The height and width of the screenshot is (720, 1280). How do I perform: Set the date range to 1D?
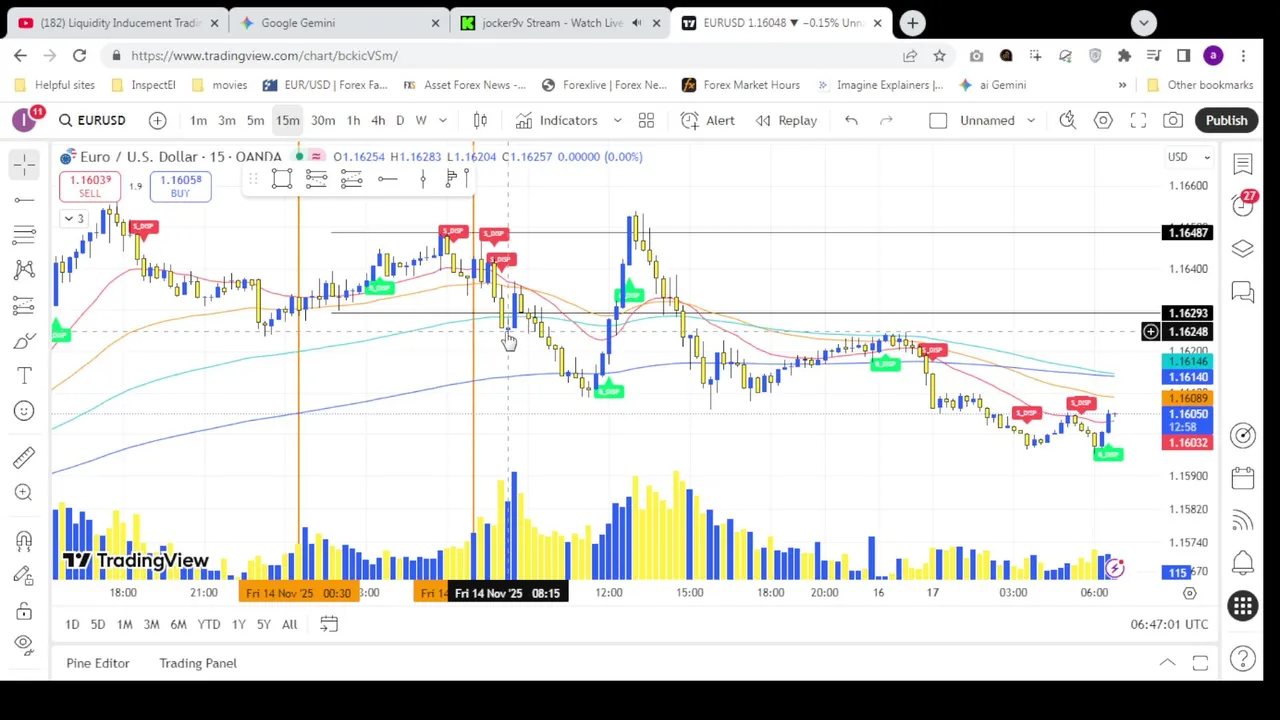(72, 624)
